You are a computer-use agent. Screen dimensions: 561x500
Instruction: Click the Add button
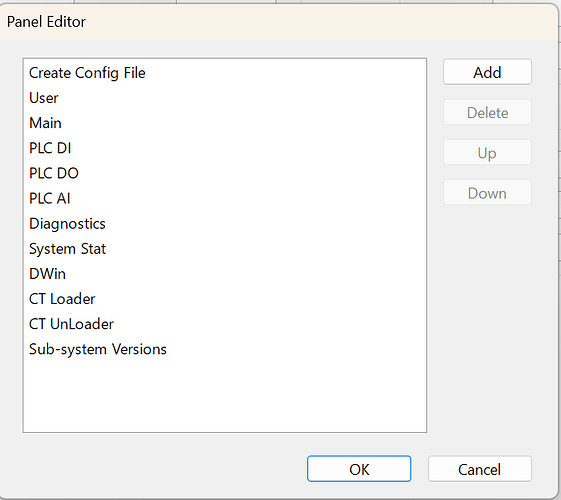coord(487,72)
